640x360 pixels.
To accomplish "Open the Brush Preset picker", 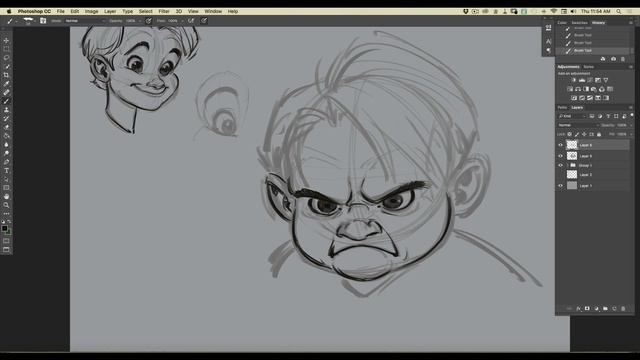I will click(x=28, y=20).
